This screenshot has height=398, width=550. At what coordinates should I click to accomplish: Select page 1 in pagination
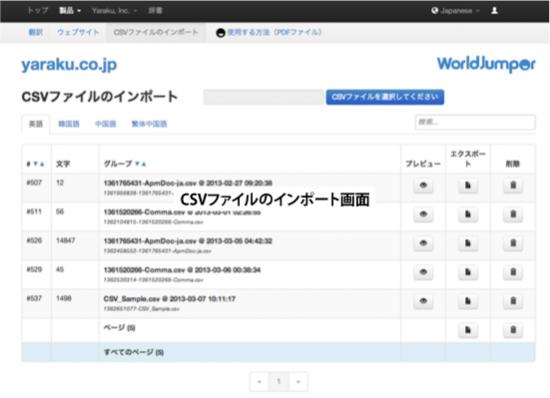point(279,381)
